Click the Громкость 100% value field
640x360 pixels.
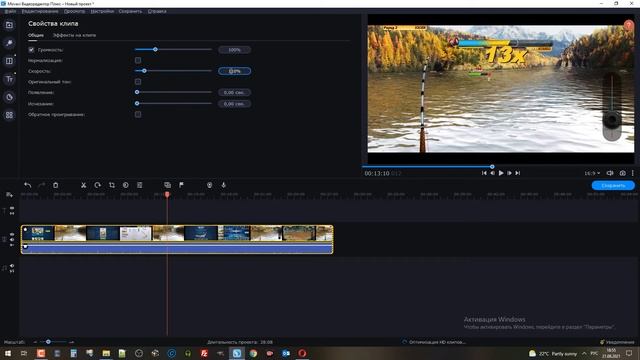click(x=234, y=50)
